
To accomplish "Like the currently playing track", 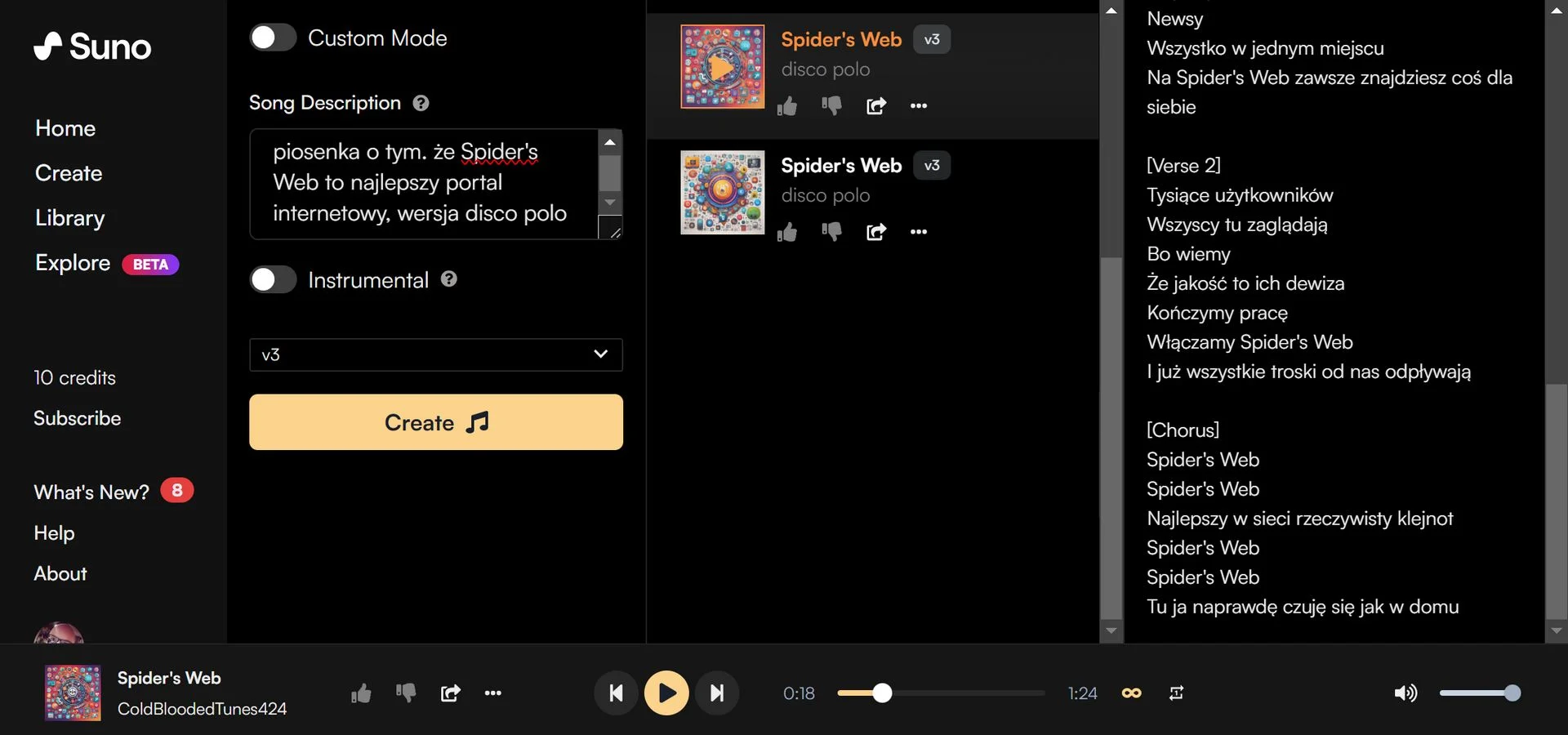I will [361, 693].
